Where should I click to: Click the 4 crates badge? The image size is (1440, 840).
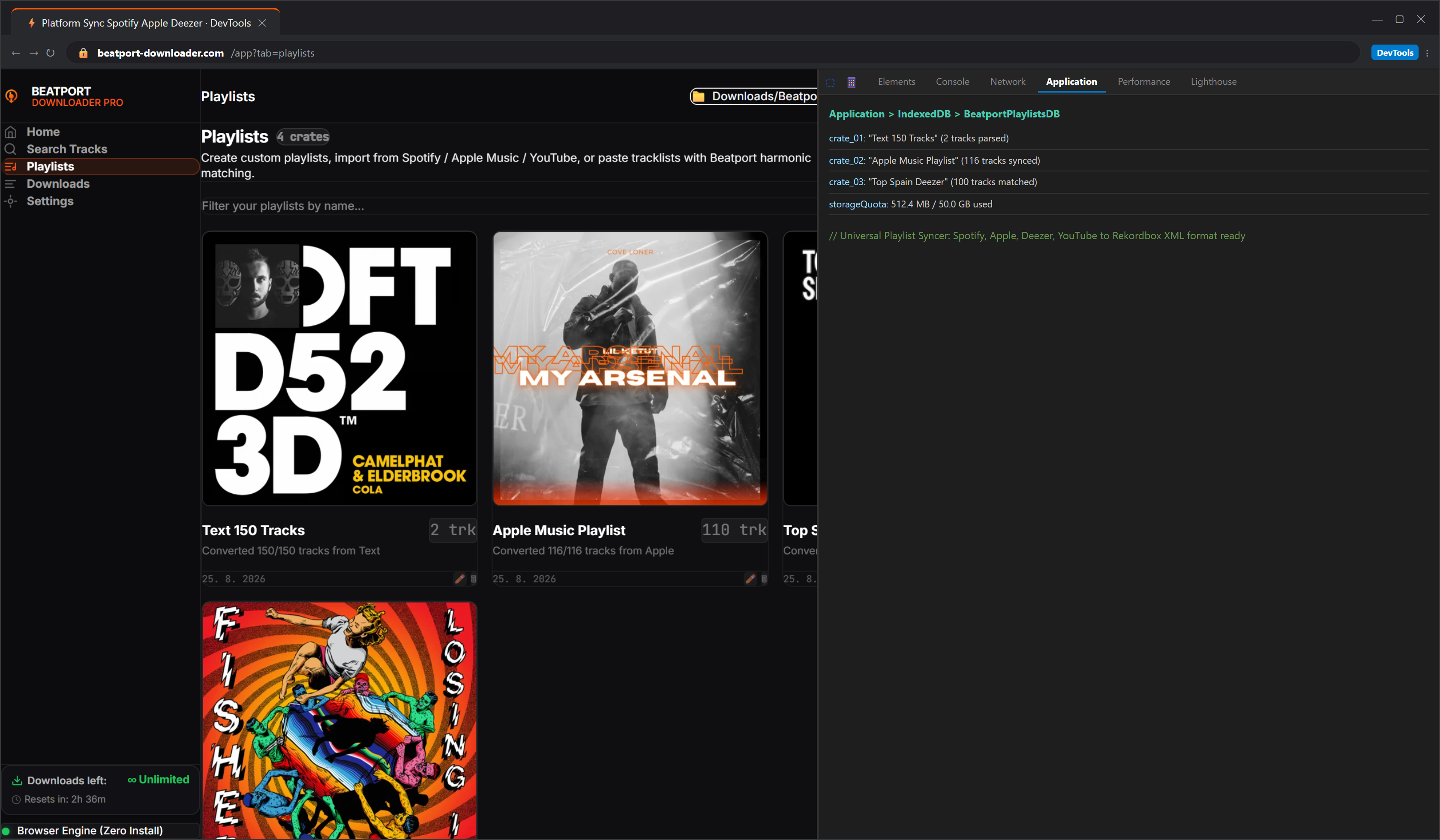click(x=303, y=137)
